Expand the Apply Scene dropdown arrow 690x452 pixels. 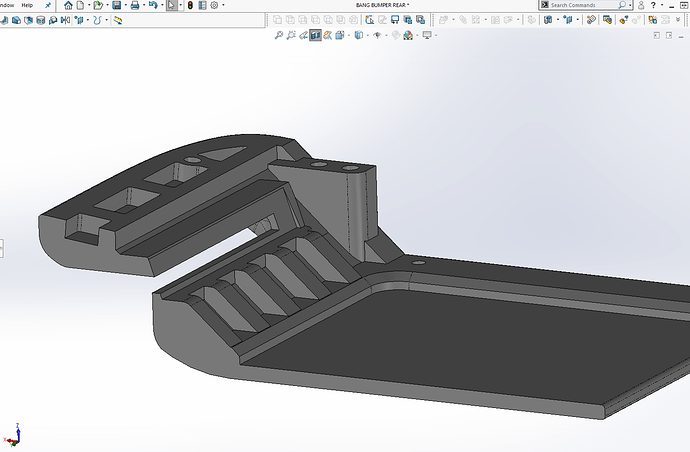pos(417,35)
